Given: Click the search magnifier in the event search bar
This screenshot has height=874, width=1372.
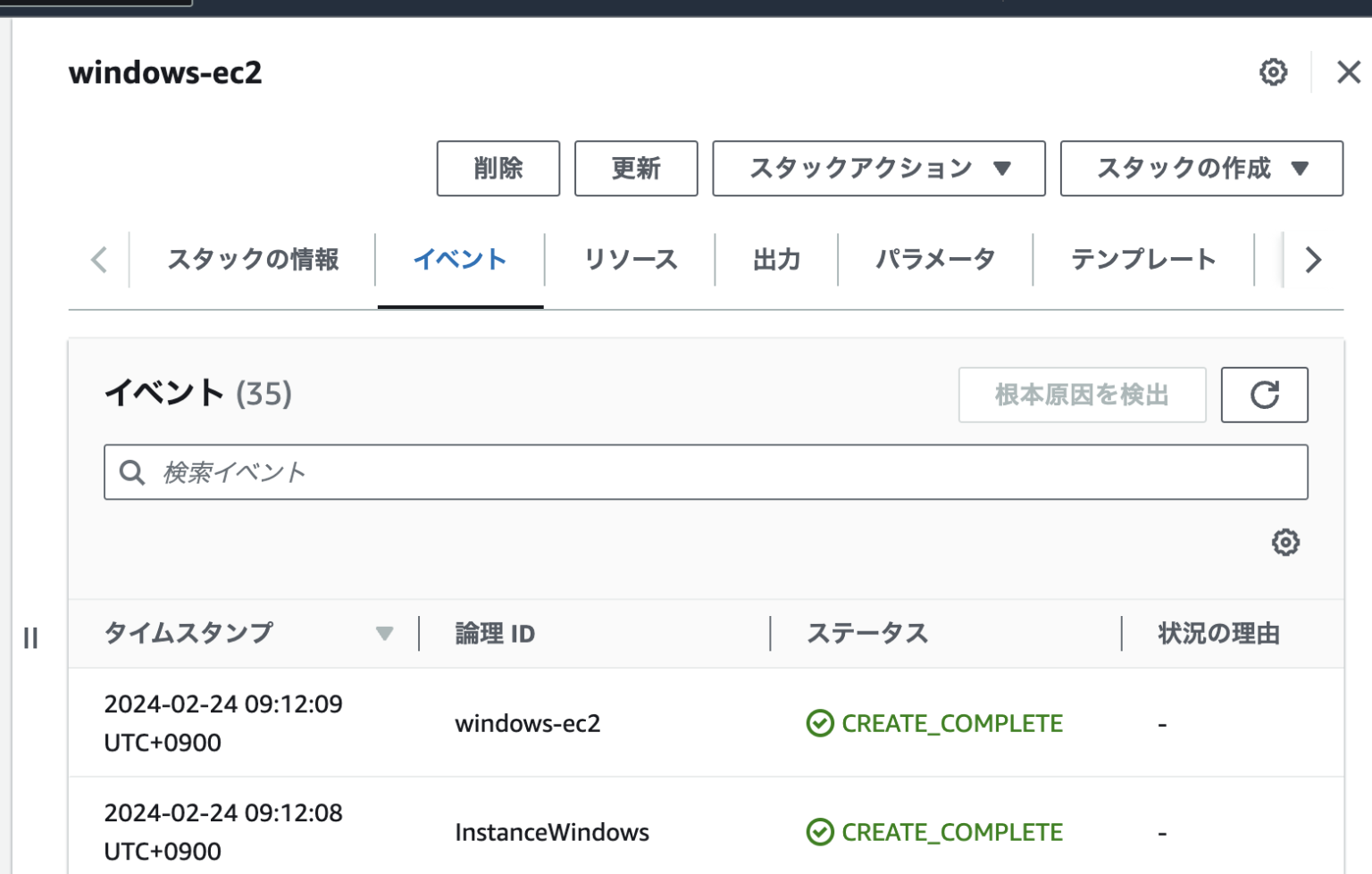Looking at the screenshot, I should (132, 471).
